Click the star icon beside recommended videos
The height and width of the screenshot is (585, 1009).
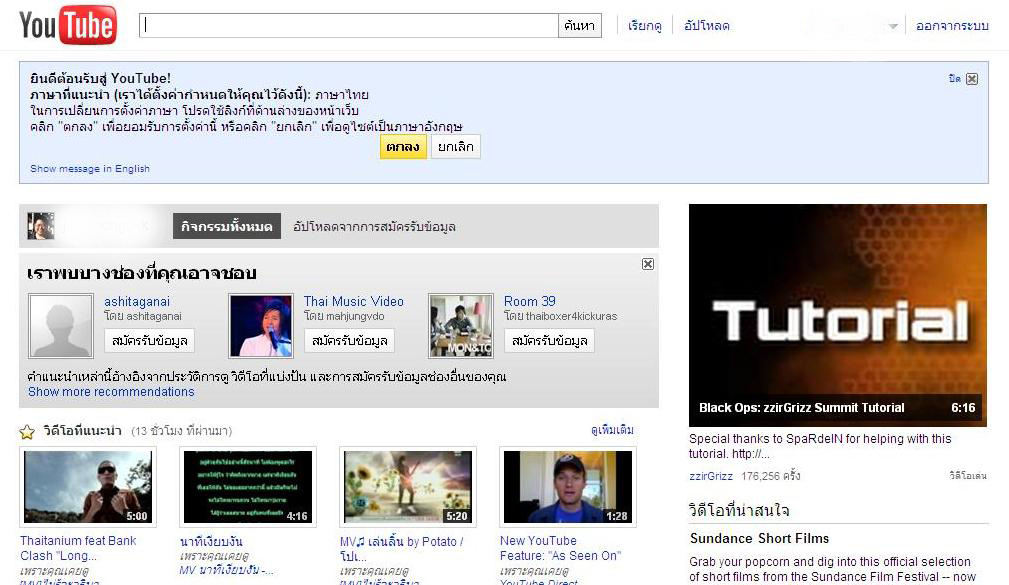click(27, 432)
